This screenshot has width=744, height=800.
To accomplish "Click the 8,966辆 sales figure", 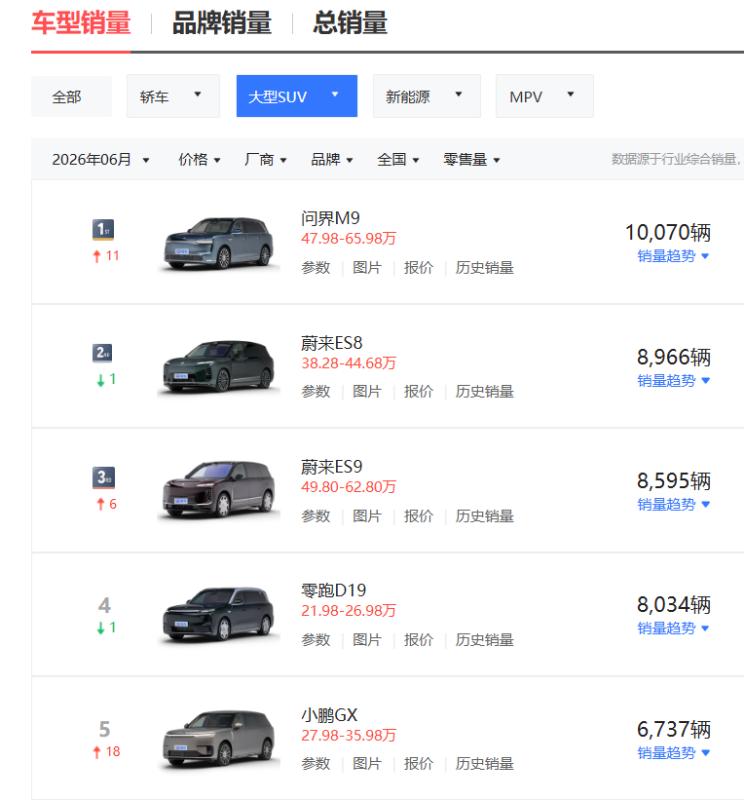I will (674, 357).
